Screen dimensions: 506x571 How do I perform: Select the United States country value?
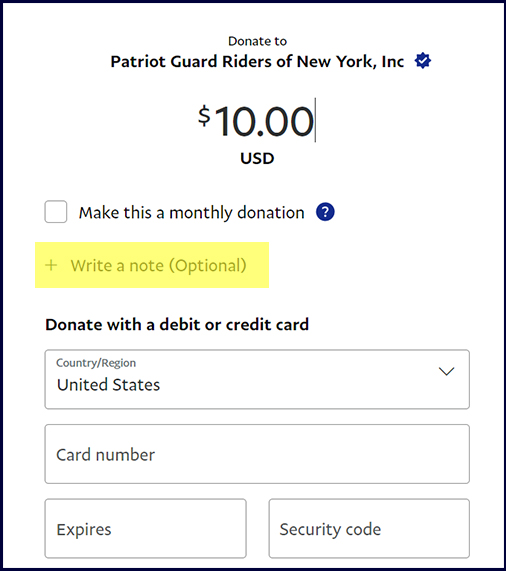pyautogui.click(x=108, y=385)
